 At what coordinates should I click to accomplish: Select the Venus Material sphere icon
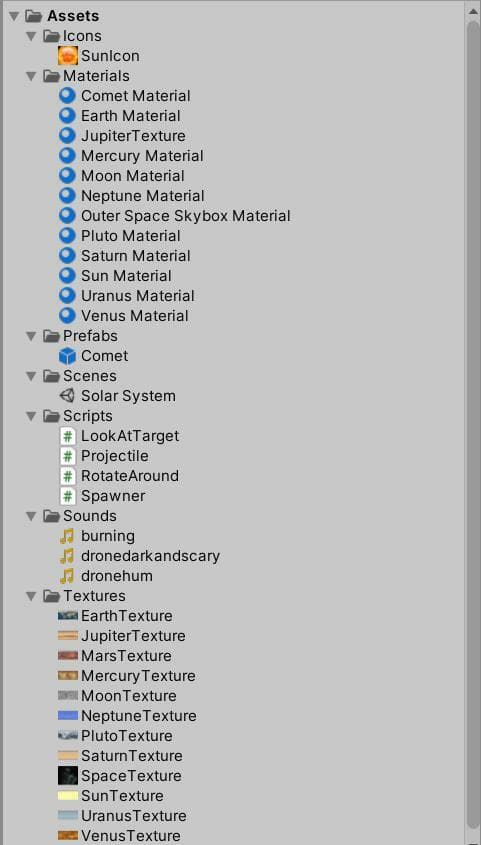(67, 315)
